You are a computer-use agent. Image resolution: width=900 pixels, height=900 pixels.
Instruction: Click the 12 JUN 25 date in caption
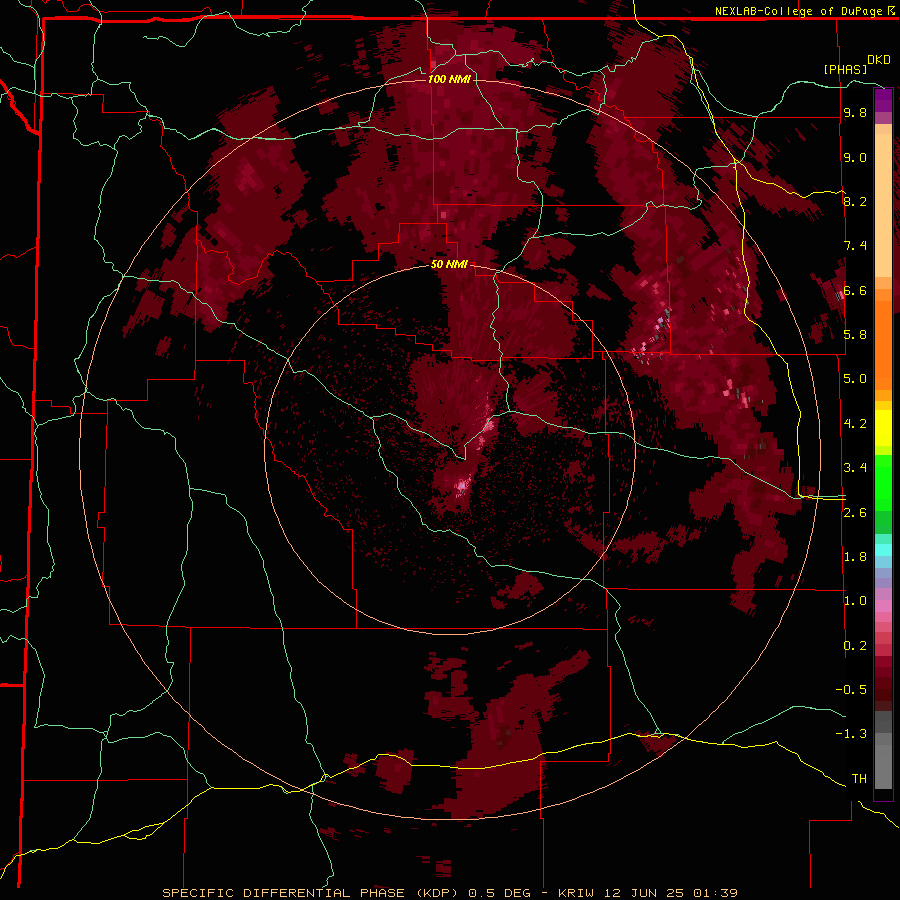coord(646,893)
